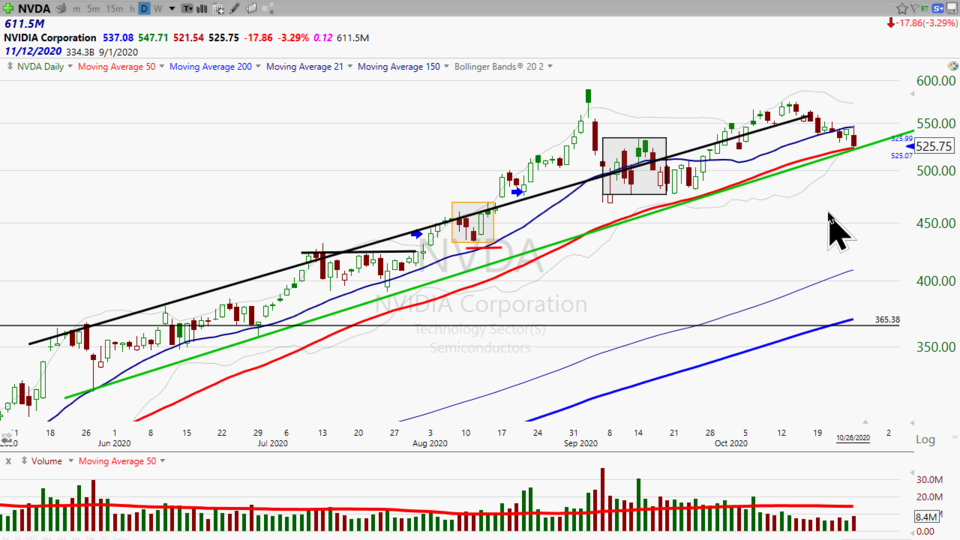Open the chart template T dropdown
The image size is (960, 540).
coord(187,9)
